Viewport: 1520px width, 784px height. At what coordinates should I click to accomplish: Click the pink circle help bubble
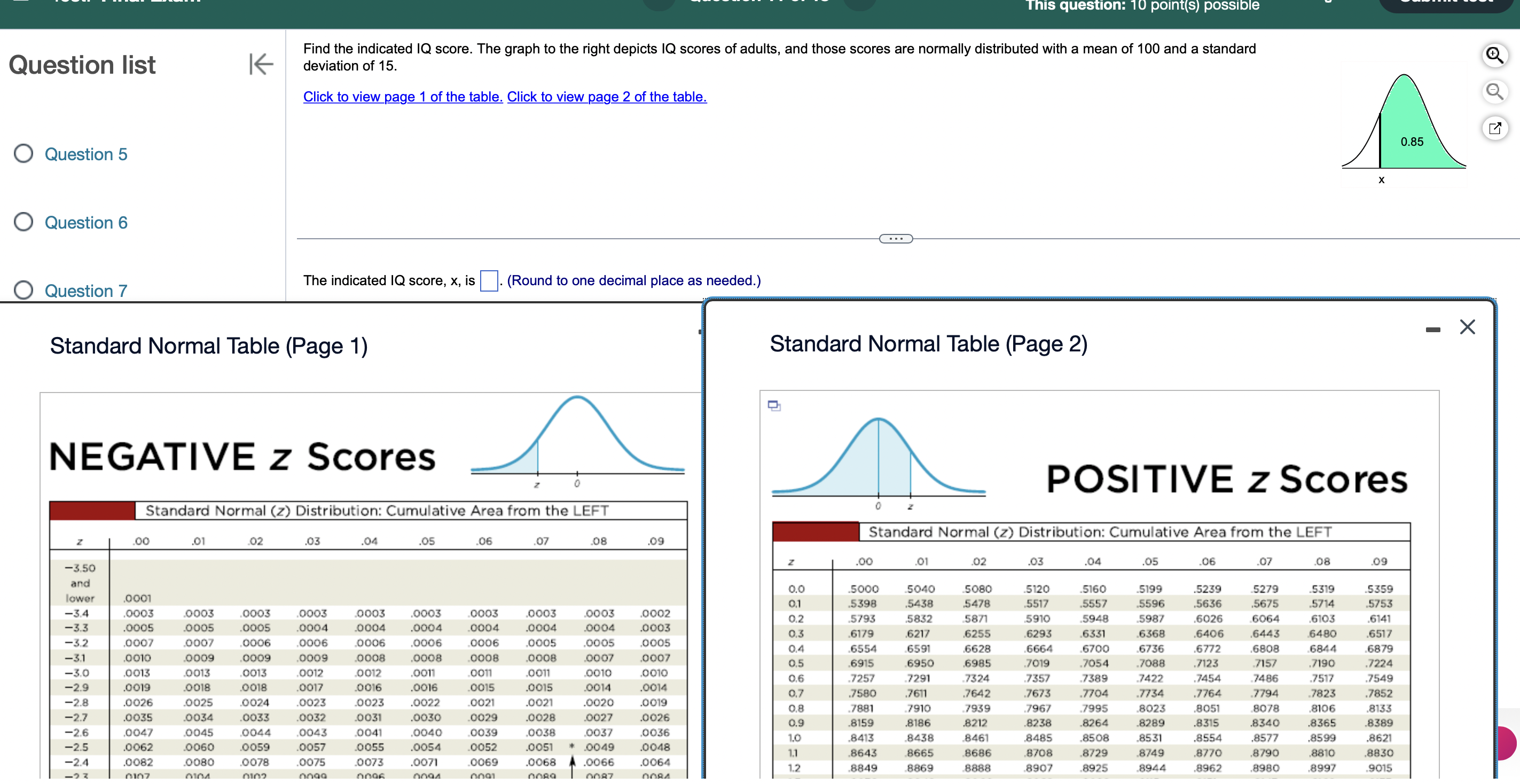pos(1509,743)
